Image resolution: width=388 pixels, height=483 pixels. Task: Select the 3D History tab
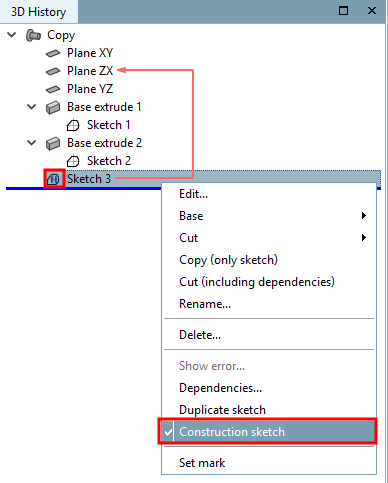tap(38, 12)
